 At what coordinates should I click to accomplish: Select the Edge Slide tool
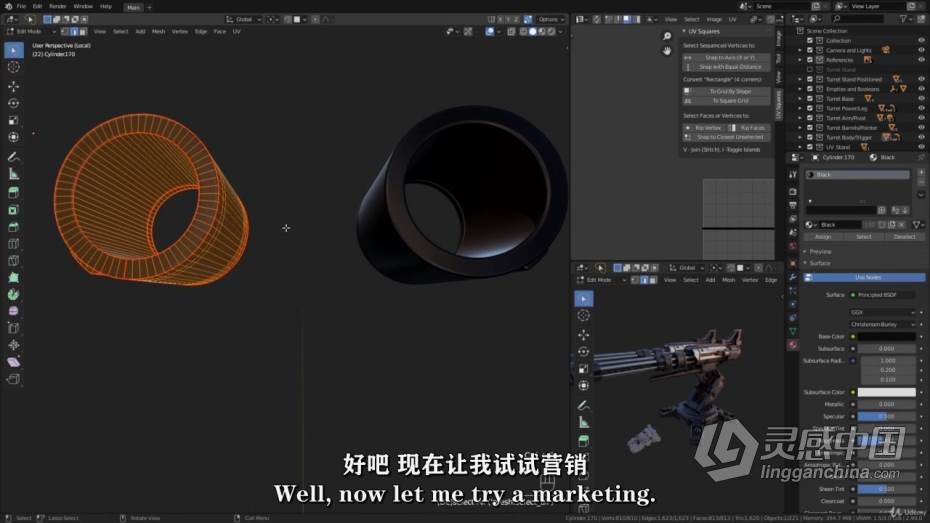[14, 328]
